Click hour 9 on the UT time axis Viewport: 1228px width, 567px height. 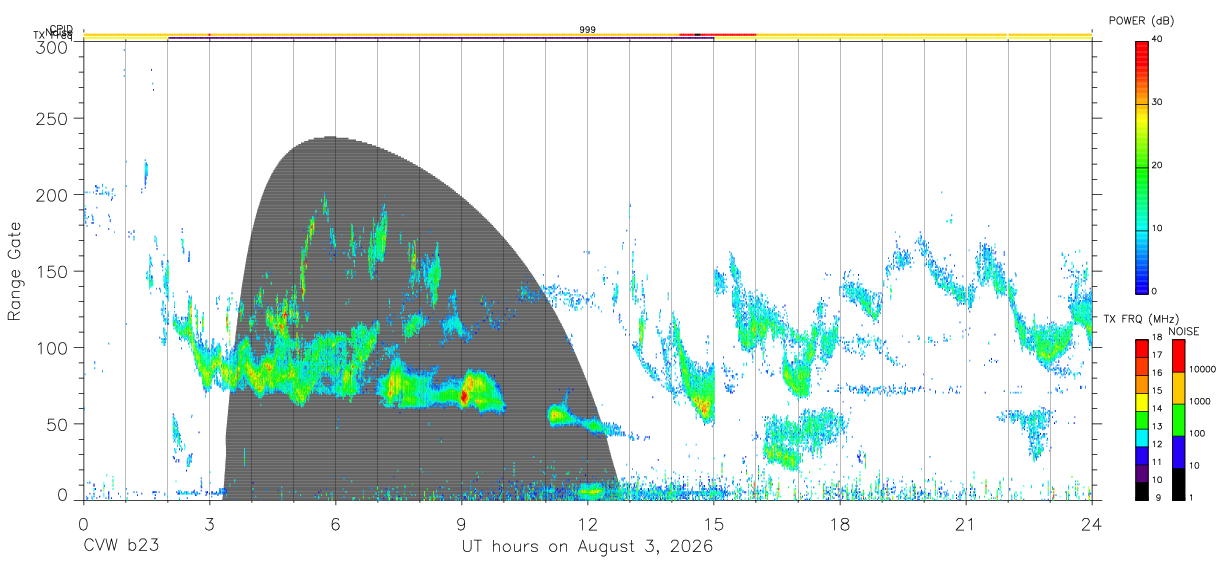point(461,524)
